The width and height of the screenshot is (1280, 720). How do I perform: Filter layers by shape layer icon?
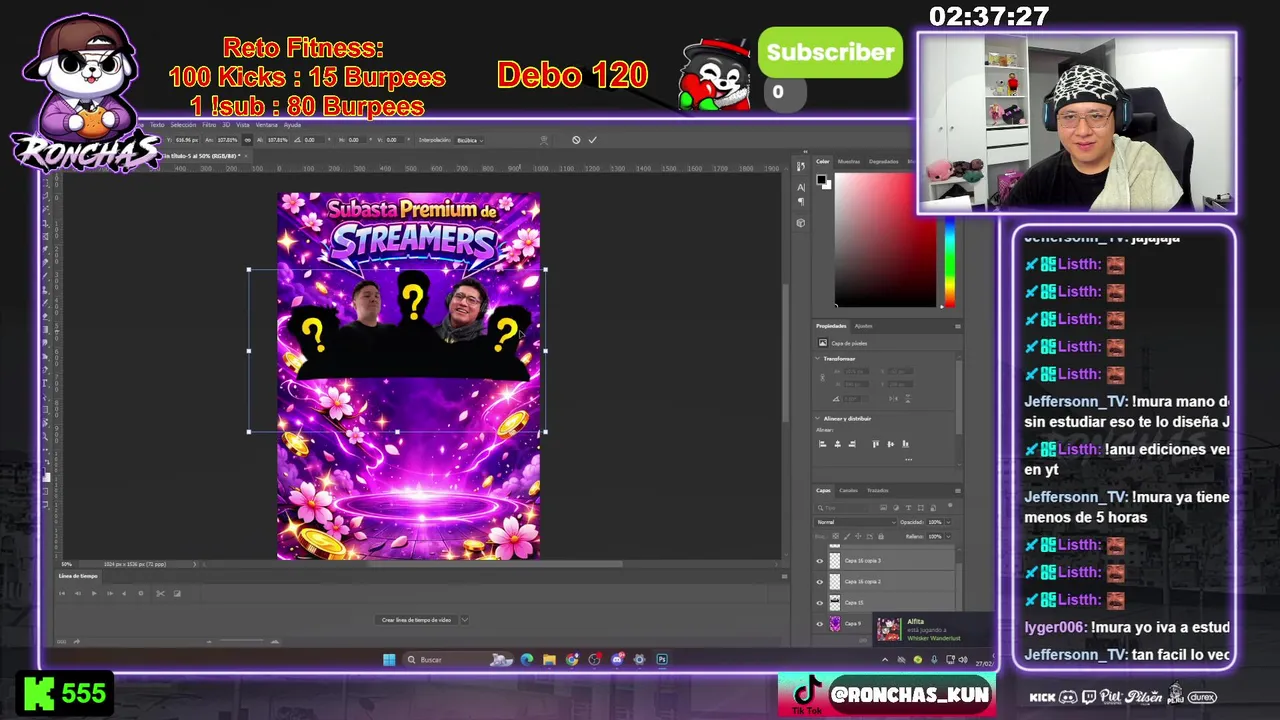click(x=920, y=507)
